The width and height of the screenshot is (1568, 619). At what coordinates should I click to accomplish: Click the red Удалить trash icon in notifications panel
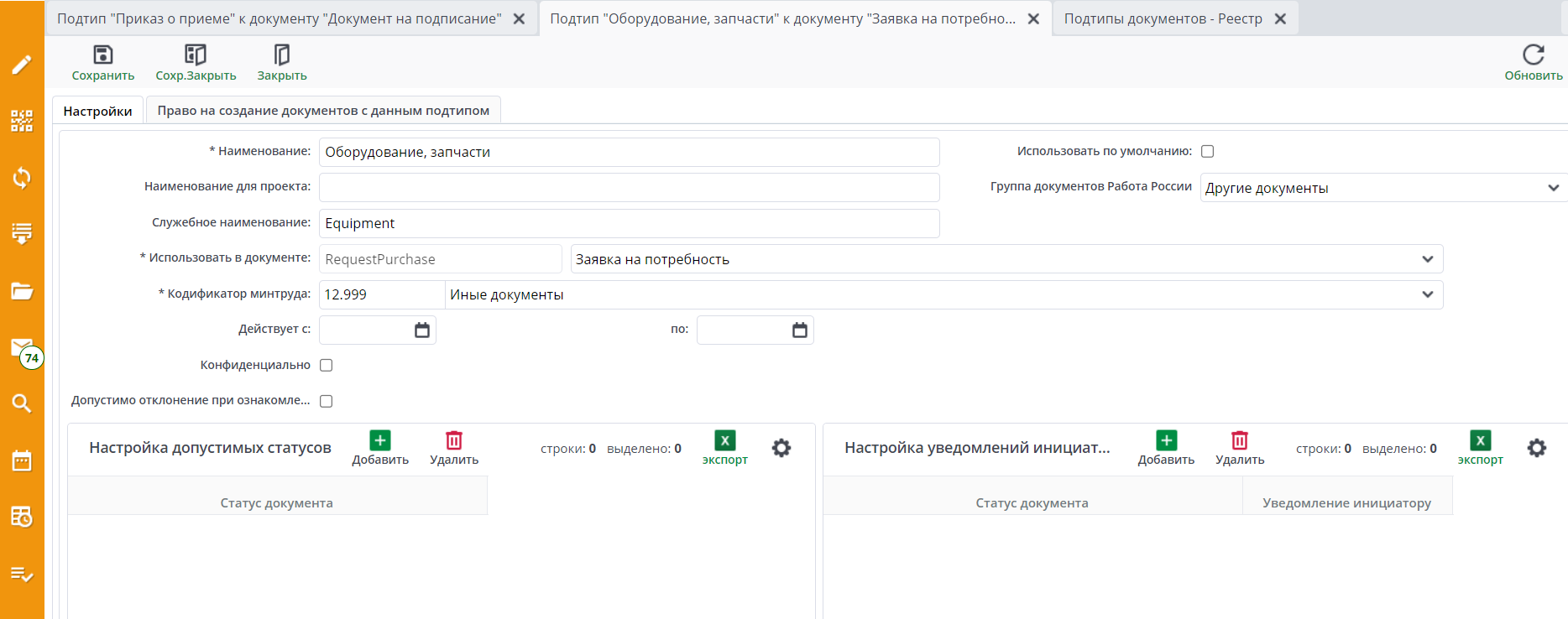[x=1239, y=441]
